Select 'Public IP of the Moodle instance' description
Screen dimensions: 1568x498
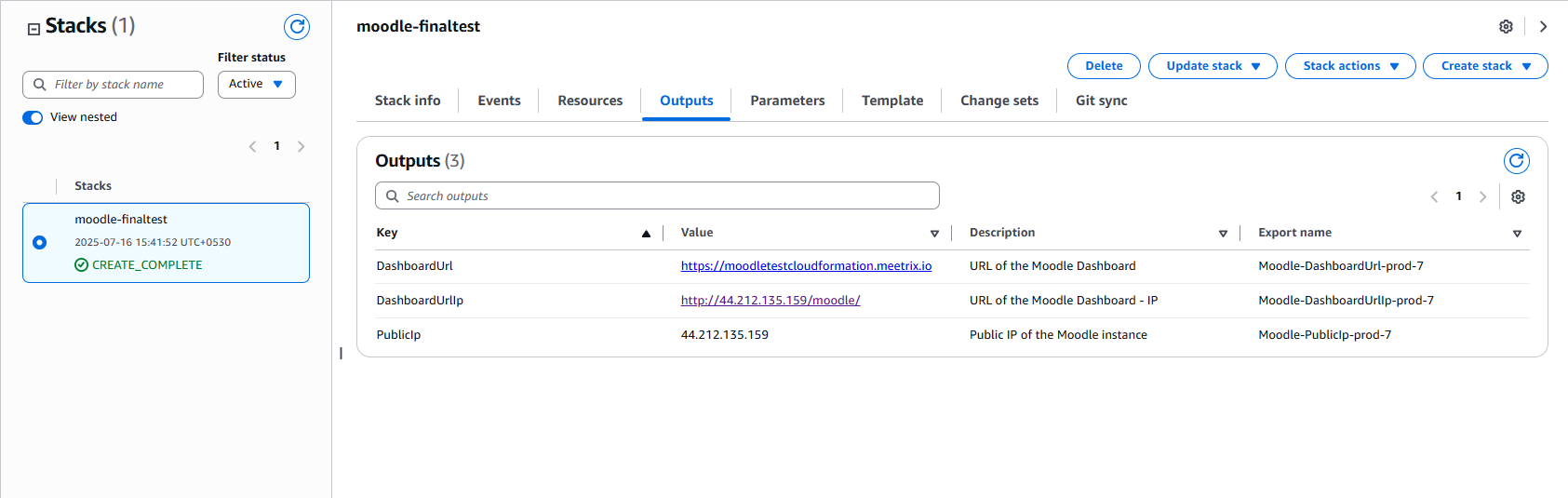point(1058,335)
